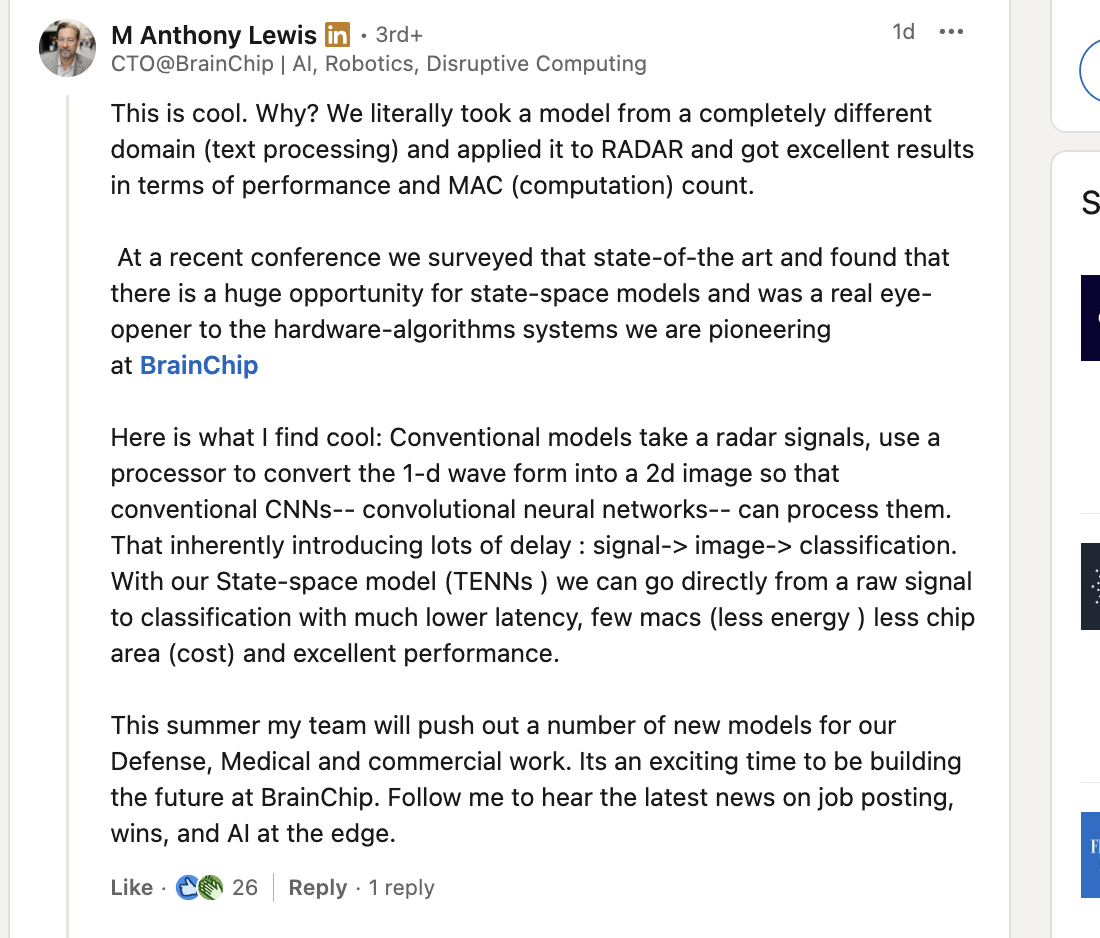Open the dotted dark sidebar thumbnail
1100x938 pixels.
coord(1090,586)
